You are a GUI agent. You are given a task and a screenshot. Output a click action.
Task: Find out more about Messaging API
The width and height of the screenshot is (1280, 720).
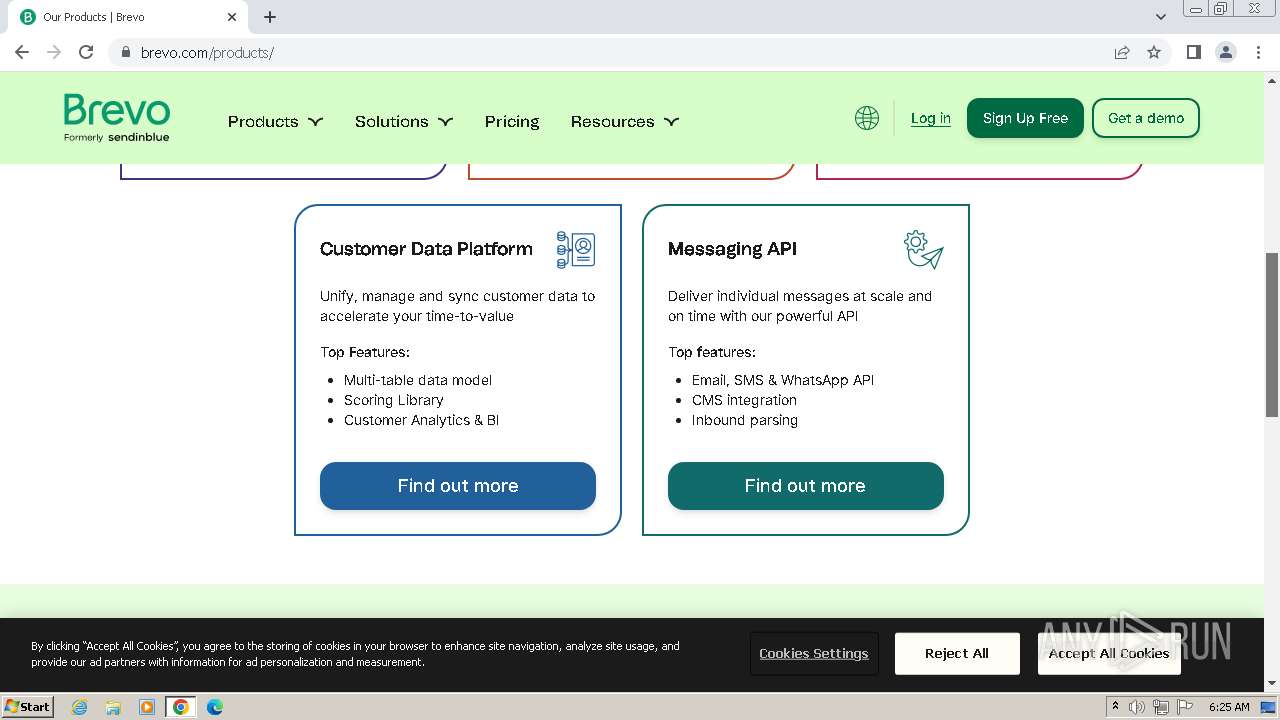806,486
